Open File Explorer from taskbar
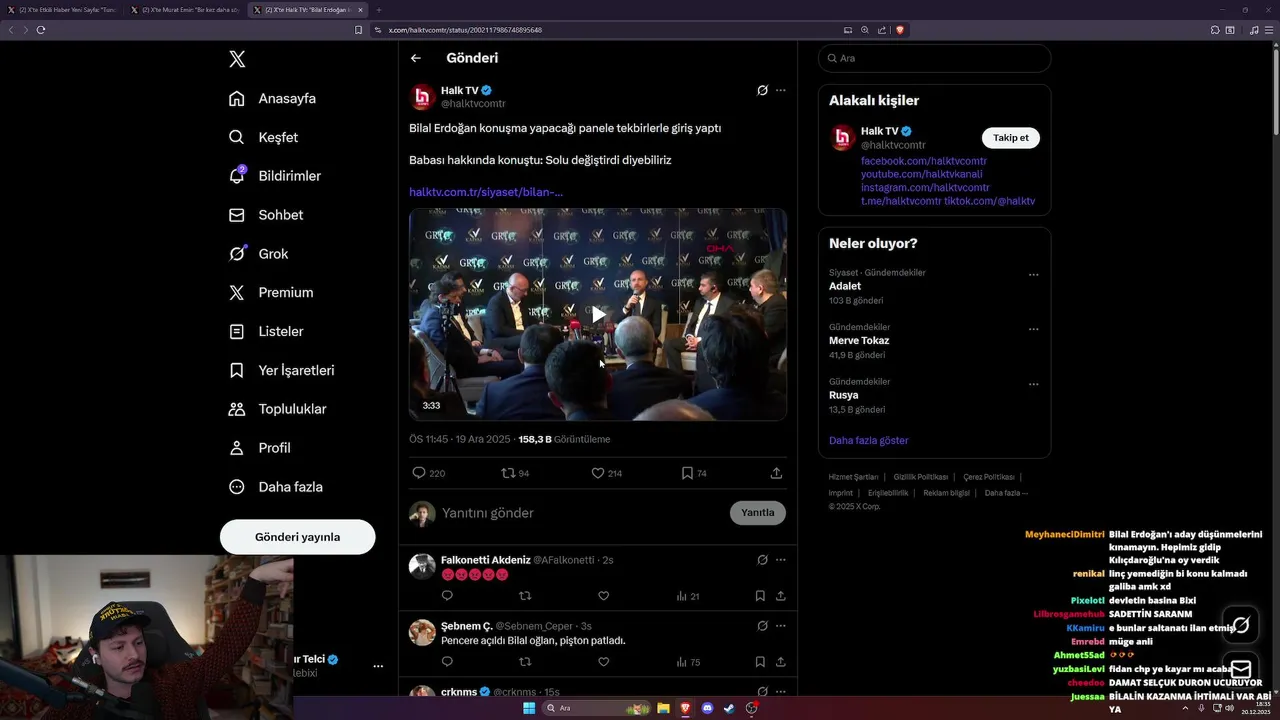 tap(663, 708)
